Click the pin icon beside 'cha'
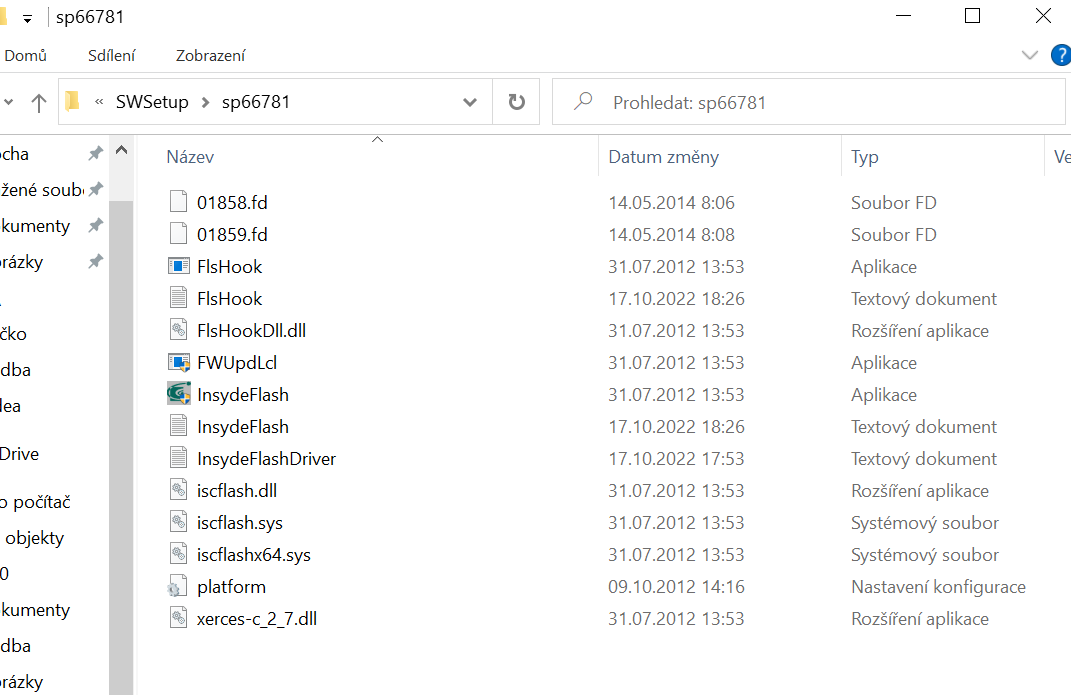 pos(96,154)
